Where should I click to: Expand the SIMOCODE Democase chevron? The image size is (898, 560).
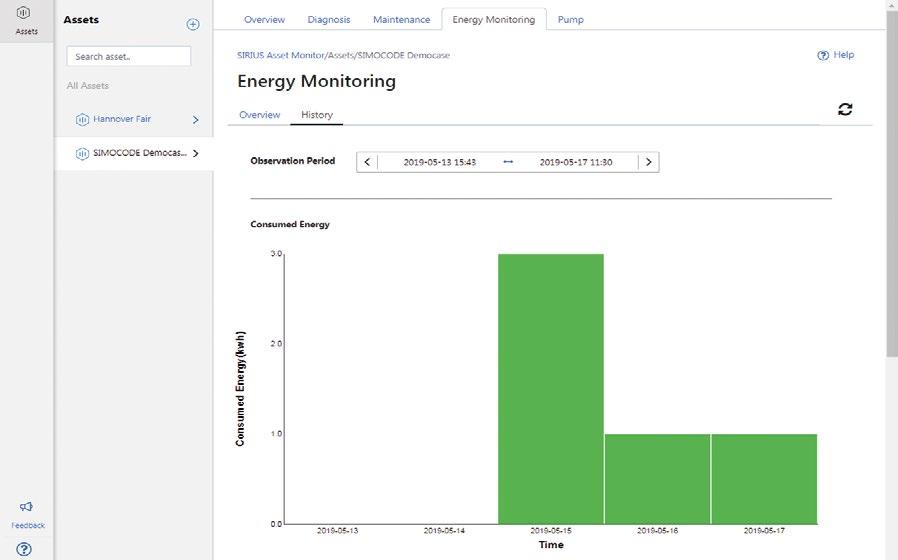196,153
